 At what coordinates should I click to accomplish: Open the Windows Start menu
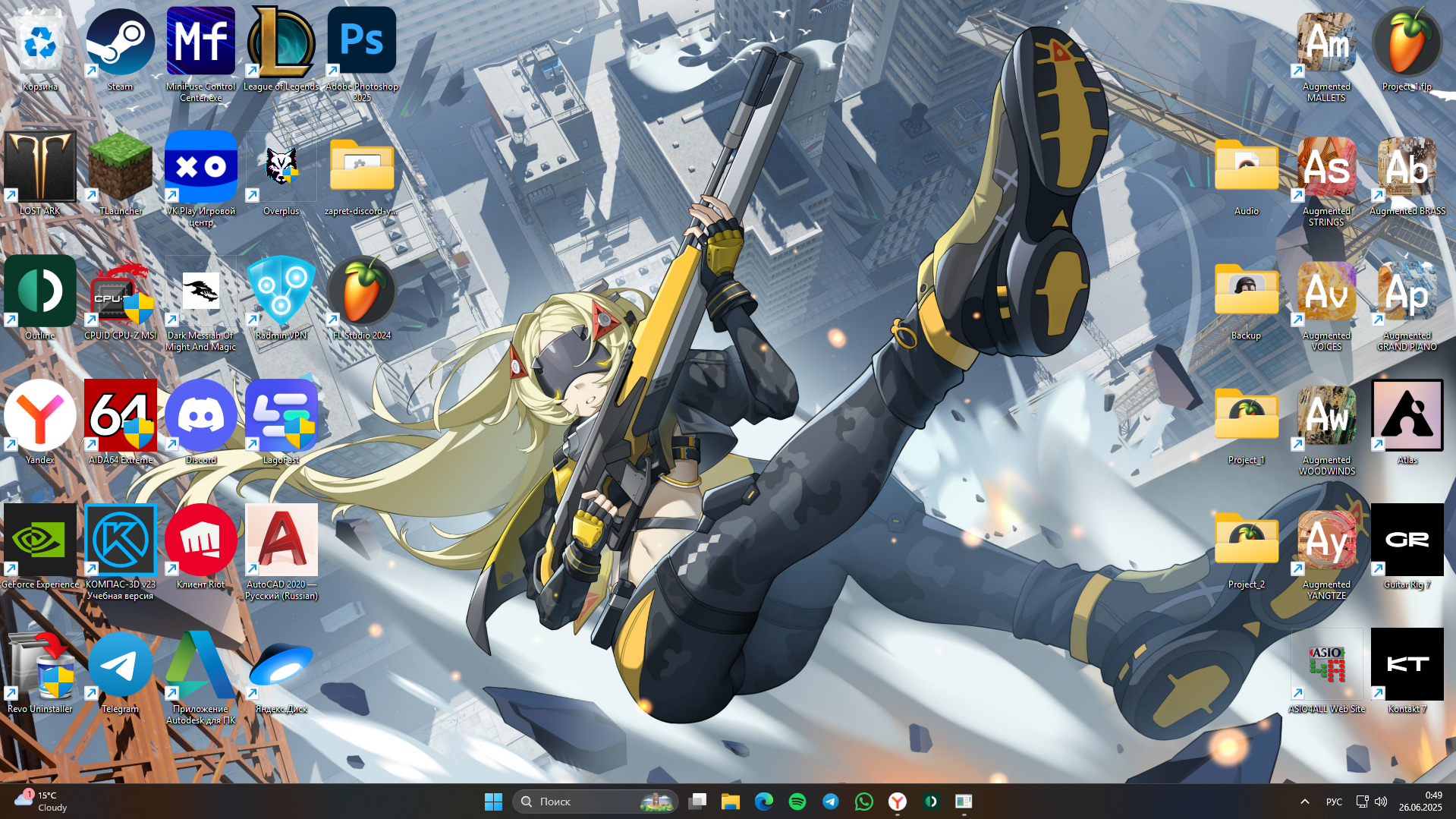click(493, 802)
